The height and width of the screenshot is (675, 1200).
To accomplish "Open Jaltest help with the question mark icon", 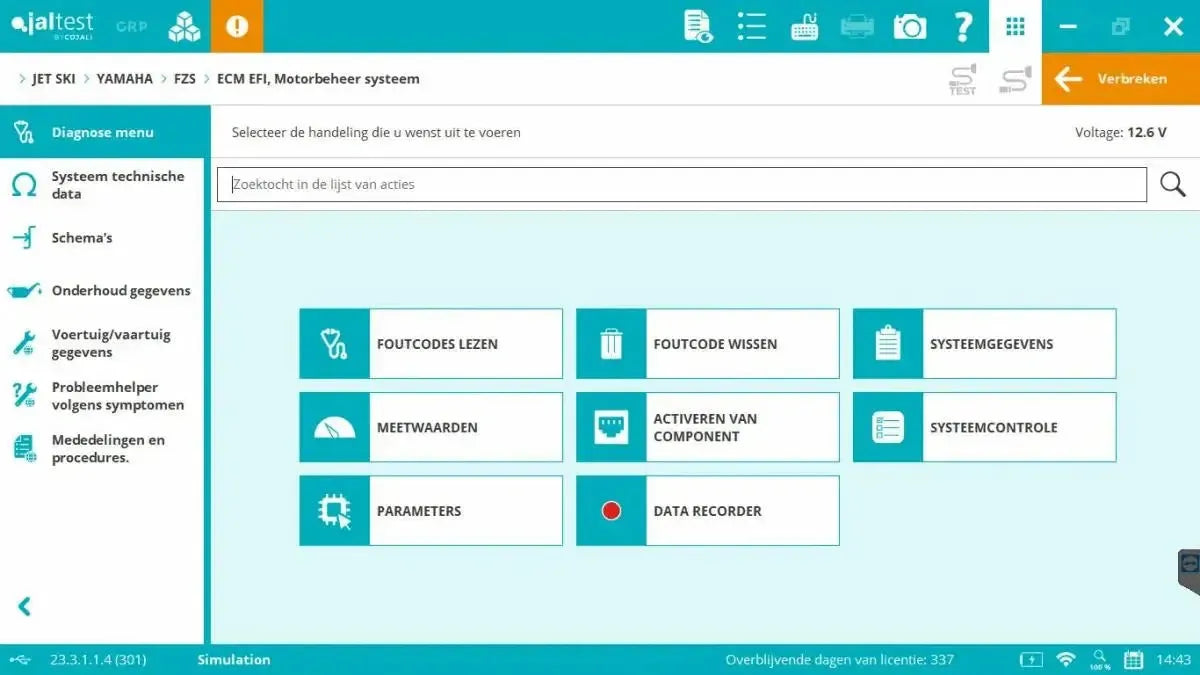I will coord(962,26).
